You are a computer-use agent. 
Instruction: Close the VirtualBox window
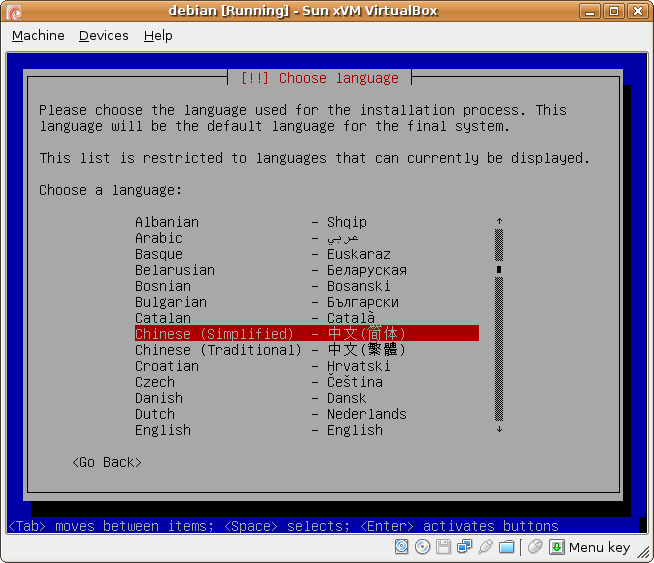coord(638,11)
